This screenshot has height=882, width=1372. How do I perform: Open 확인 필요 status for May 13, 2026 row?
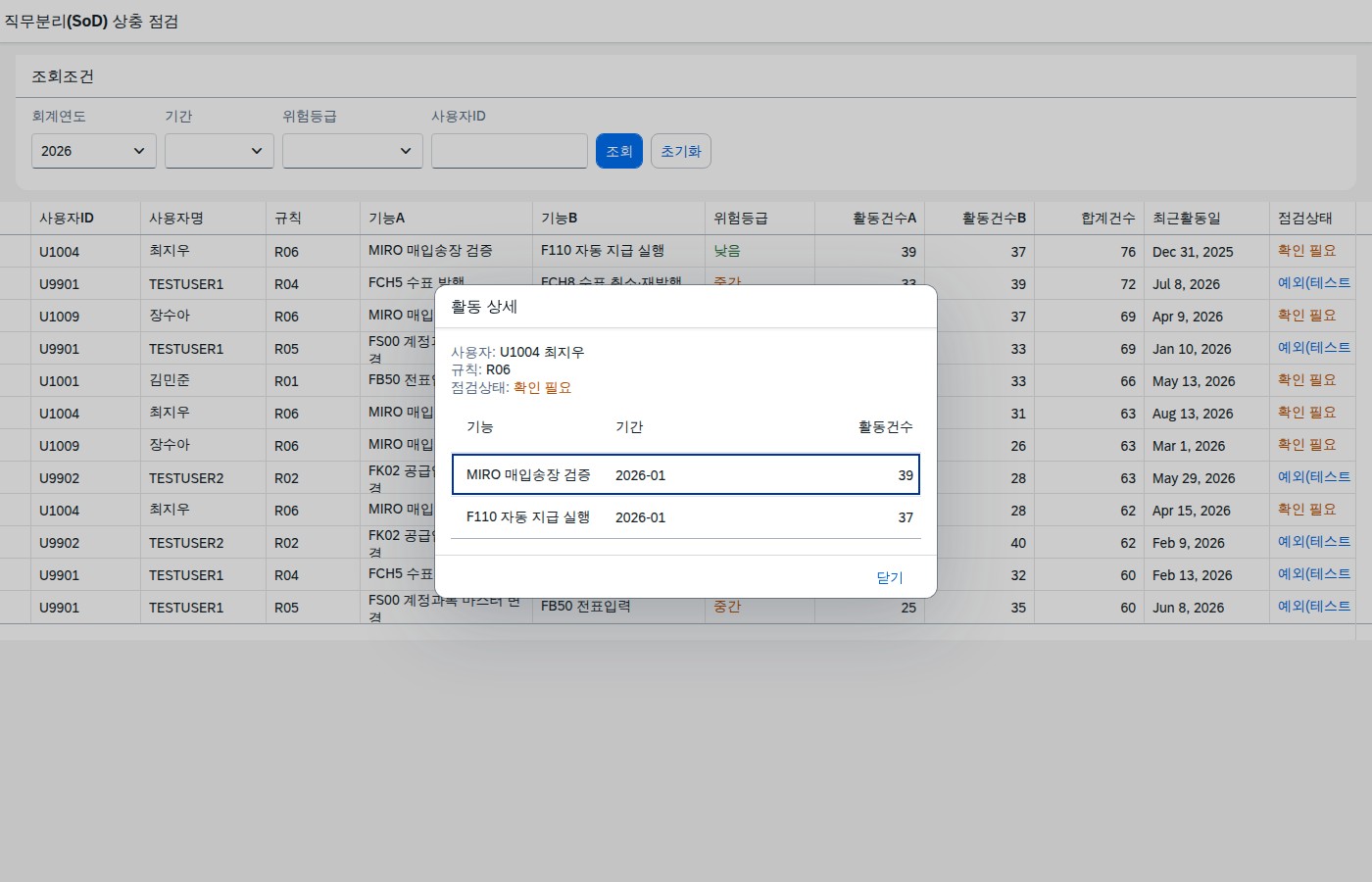[x=1306, y=380]
